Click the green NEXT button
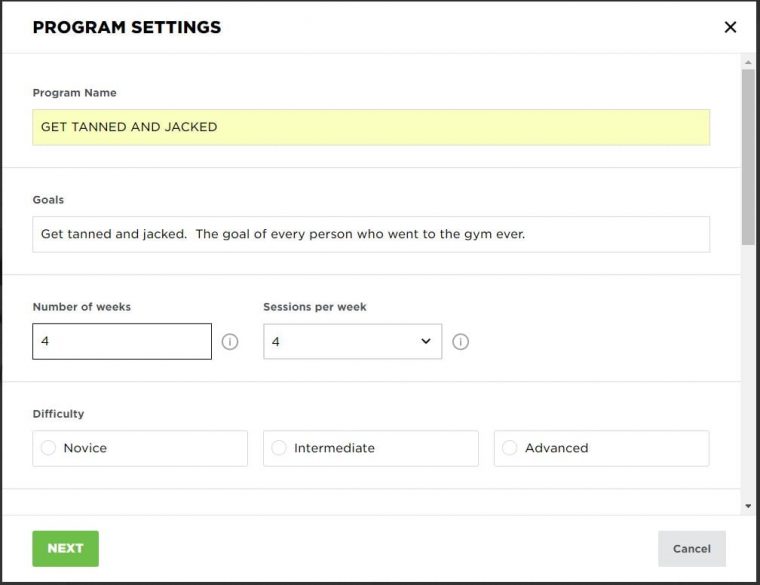The width and height of the screenshot is (760, 585). 65,549
